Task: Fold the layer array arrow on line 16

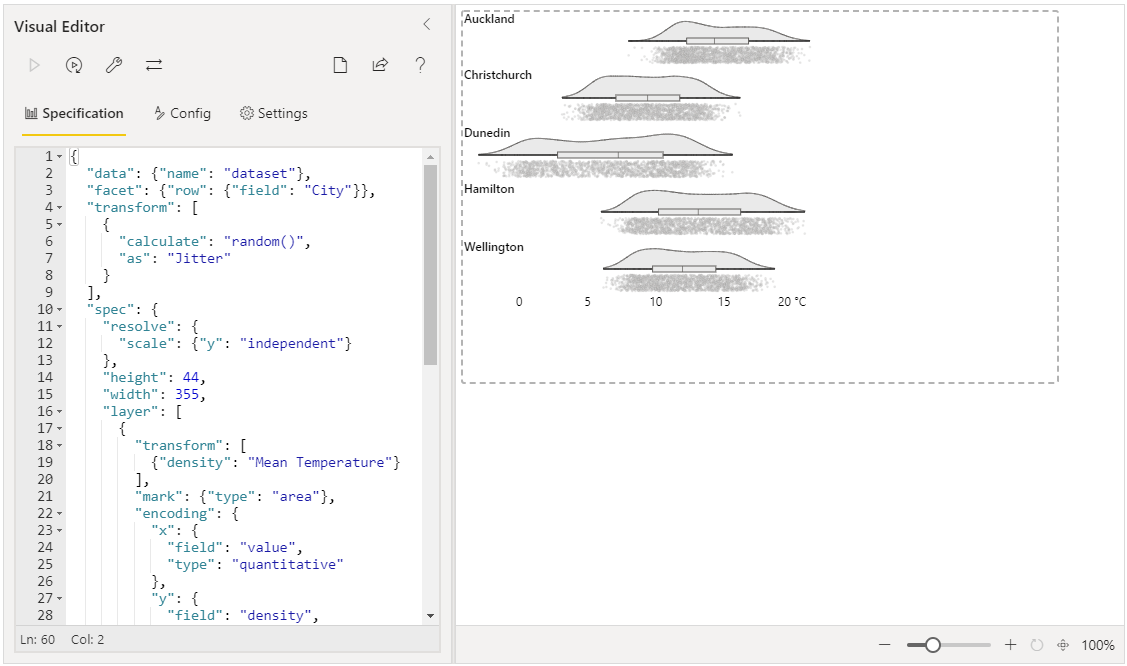Action: click(60, 412)
